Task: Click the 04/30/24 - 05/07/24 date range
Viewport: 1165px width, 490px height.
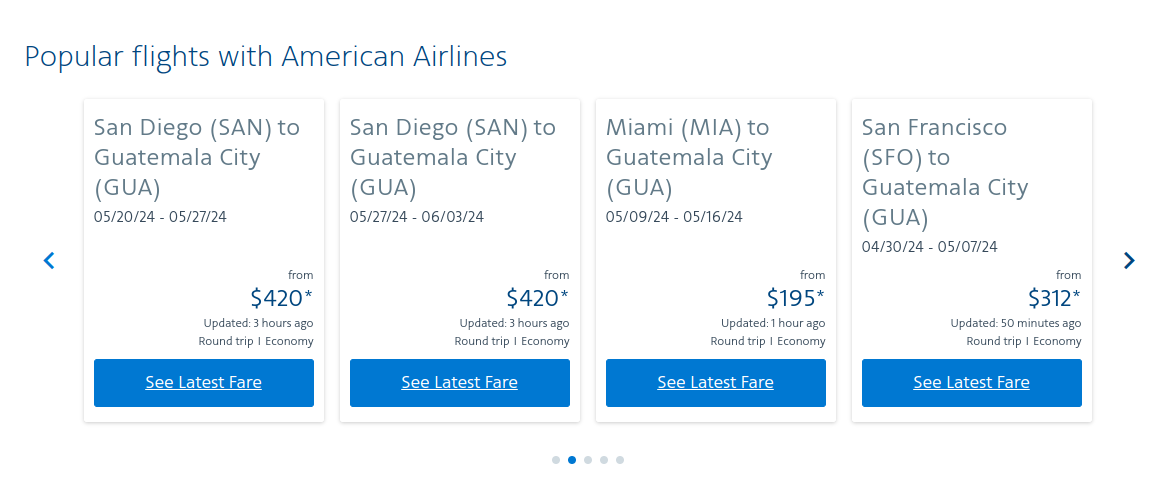Action: coord(930,247)
